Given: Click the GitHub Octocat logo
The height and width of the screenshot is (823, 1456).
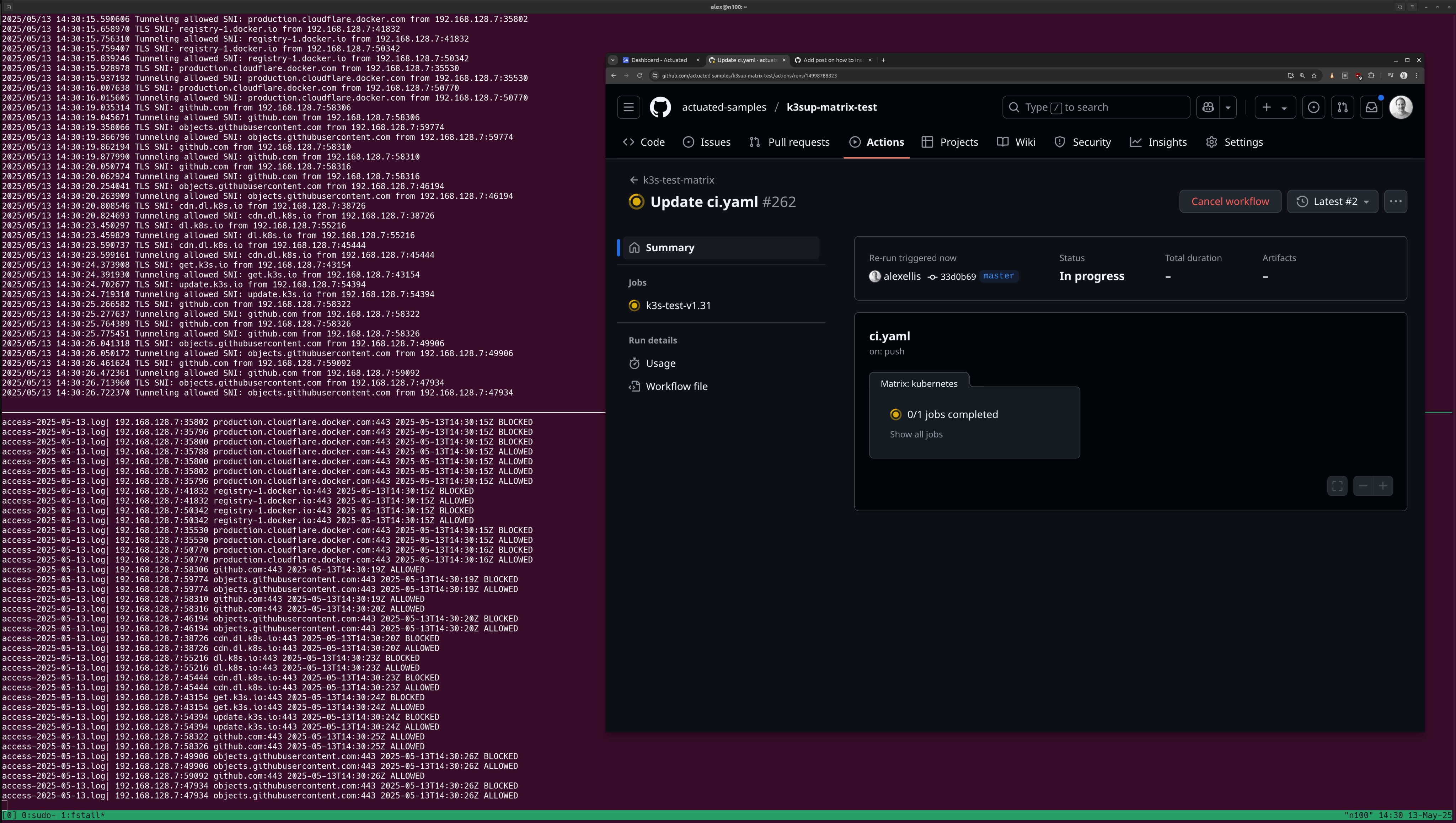Looking at the screenshot, I should pyautogui.click(x=660, y=107).
